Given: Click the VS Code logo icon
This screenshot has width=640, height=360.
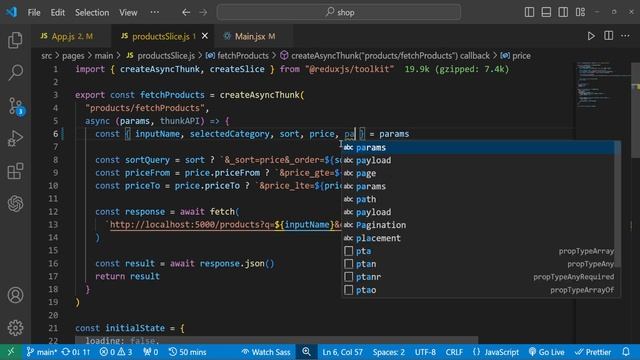Looking at the screenshot, I should 11,12.
